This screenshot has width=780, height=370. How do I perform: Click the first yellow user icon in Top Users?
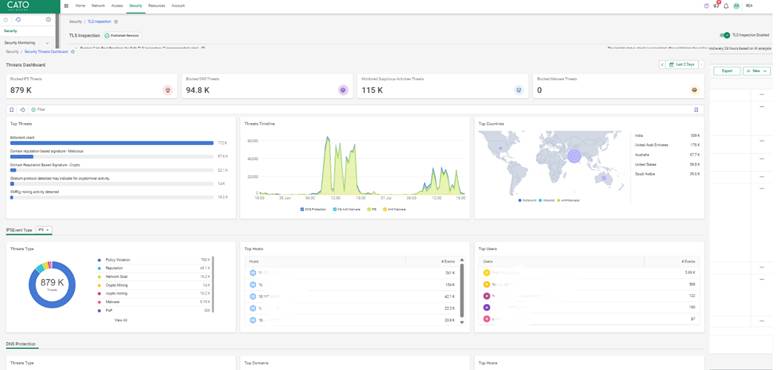pyautogui.click(x=487, y=273)
